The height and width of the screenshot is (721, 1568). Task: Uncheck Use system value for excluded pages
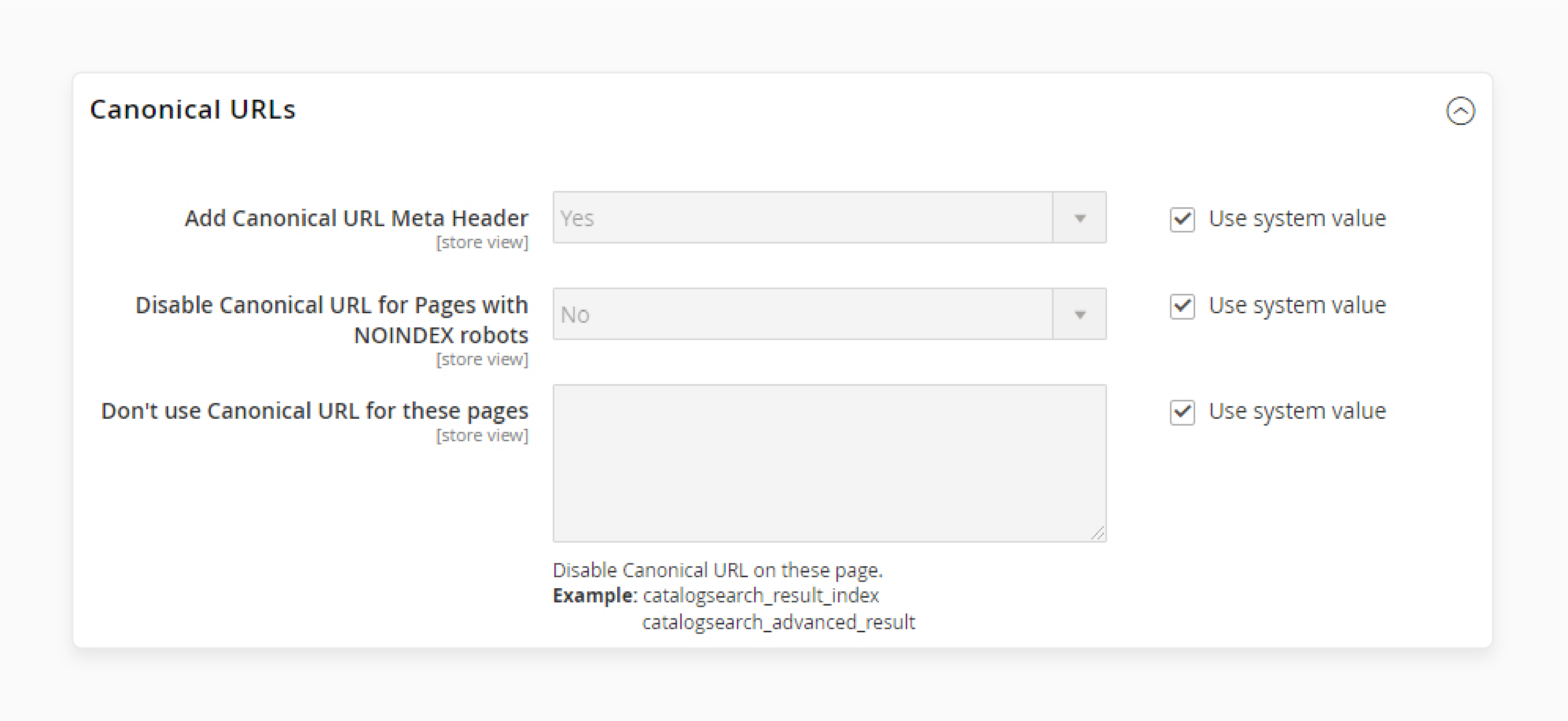pyautogui.click(x=1182, y=412)
